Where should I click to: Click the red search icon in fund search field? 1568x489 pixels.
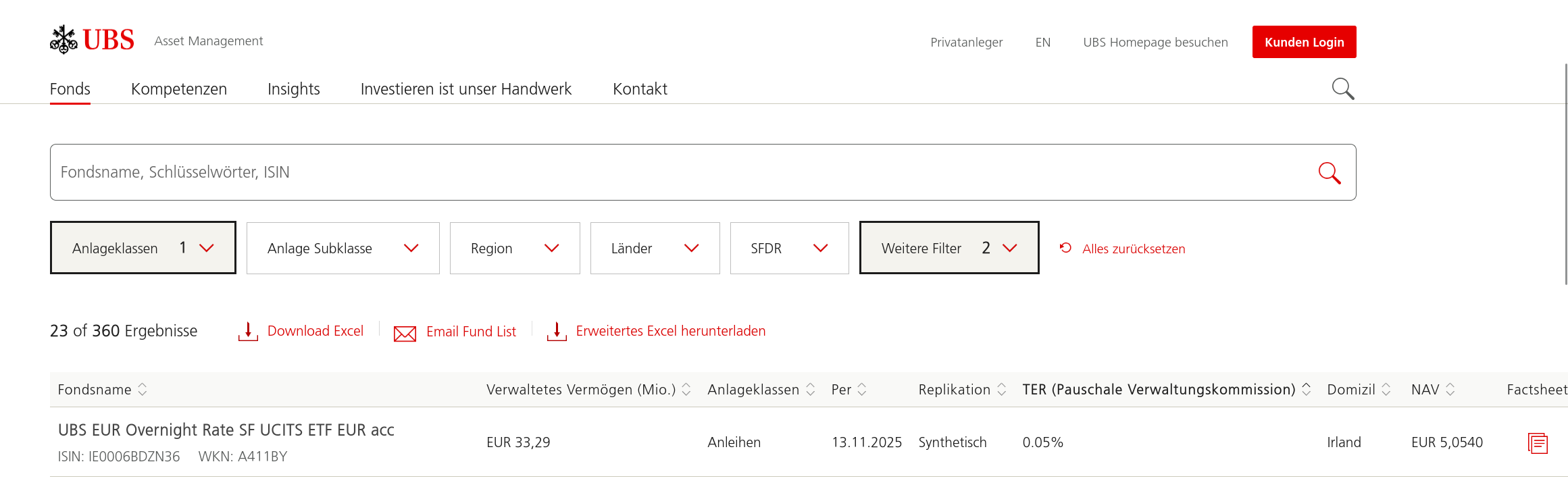click(x=1329, y=173)
